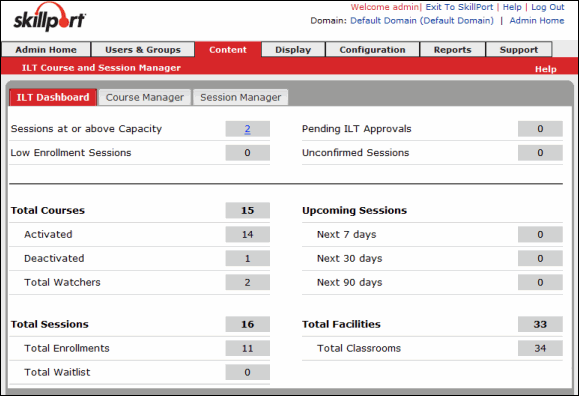
Task: Click the Total Waitlist value 0
Action: (x=247, y=372)
